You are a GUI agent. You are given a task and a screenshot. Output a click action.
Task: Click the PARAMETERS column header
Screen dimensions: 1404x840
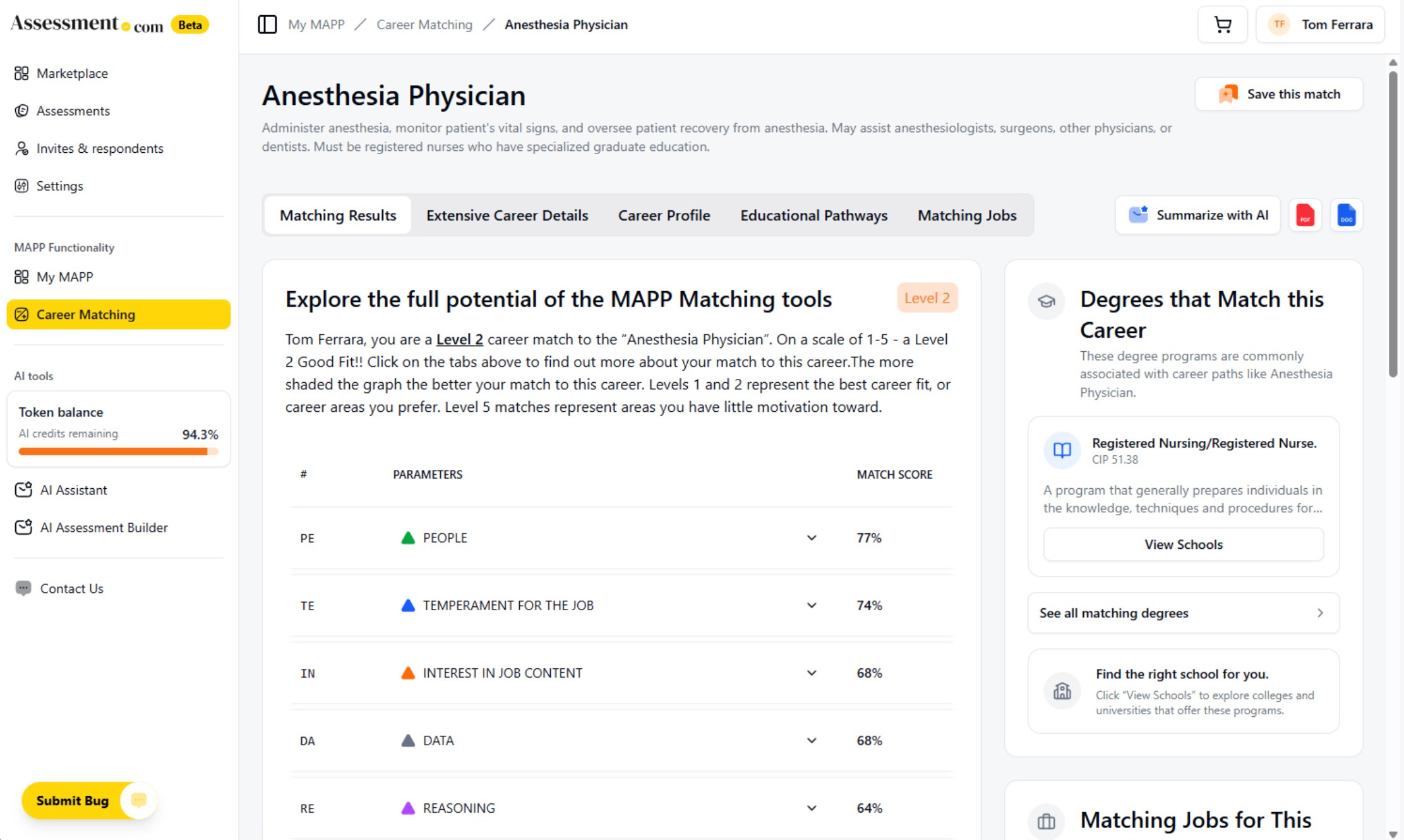(x=428, y=474)
